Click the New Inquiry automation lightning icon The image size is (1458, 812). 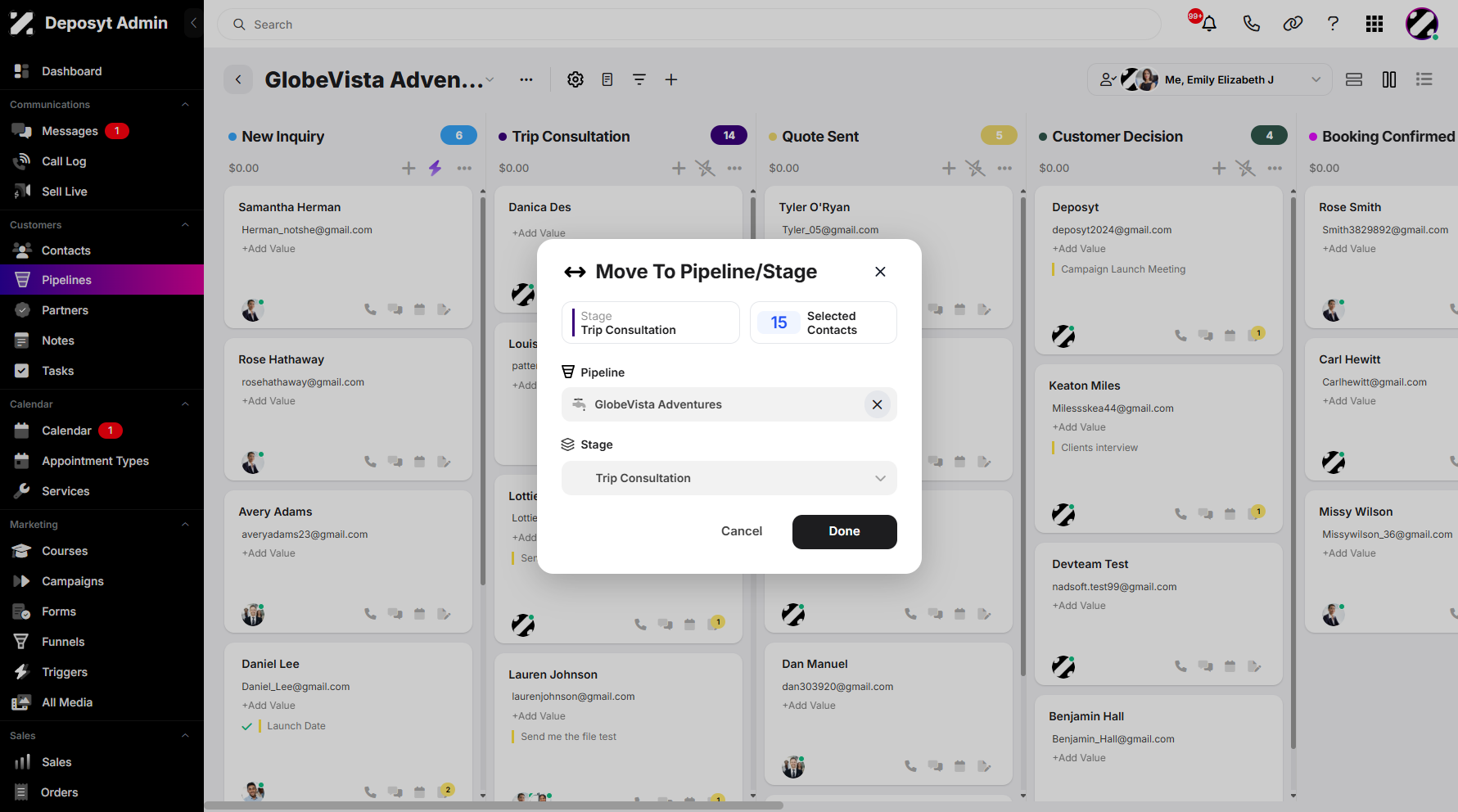(x=435, y=168)
